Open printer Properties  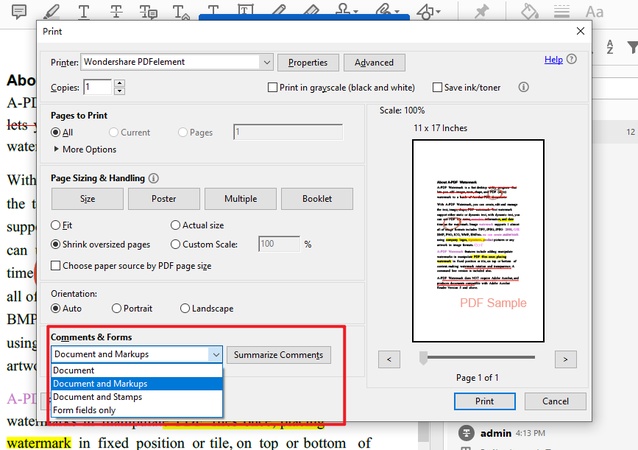click(x=308, y=63)
